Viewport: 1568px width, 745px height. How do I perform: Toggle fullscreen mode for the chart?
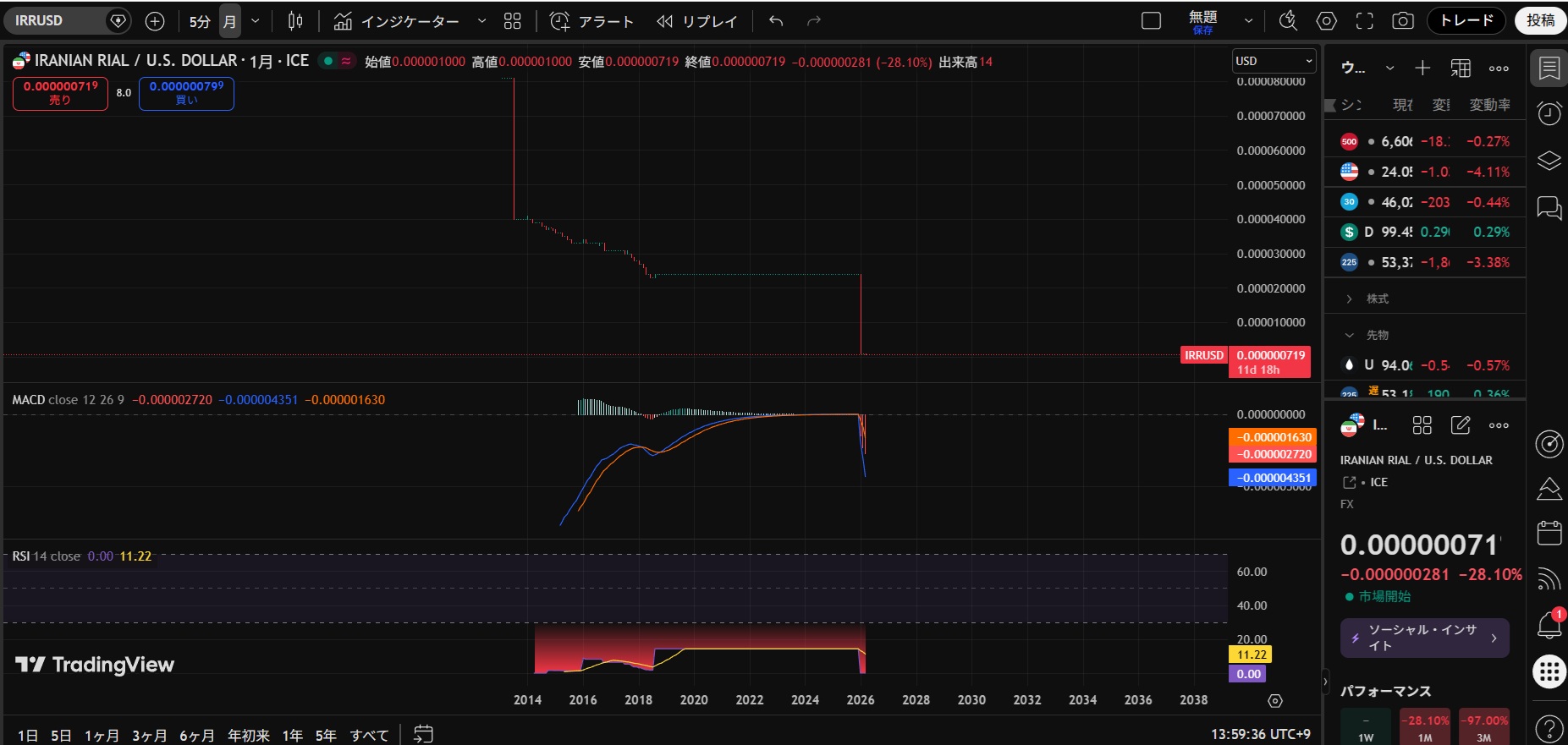click(x=1364, y=21)
